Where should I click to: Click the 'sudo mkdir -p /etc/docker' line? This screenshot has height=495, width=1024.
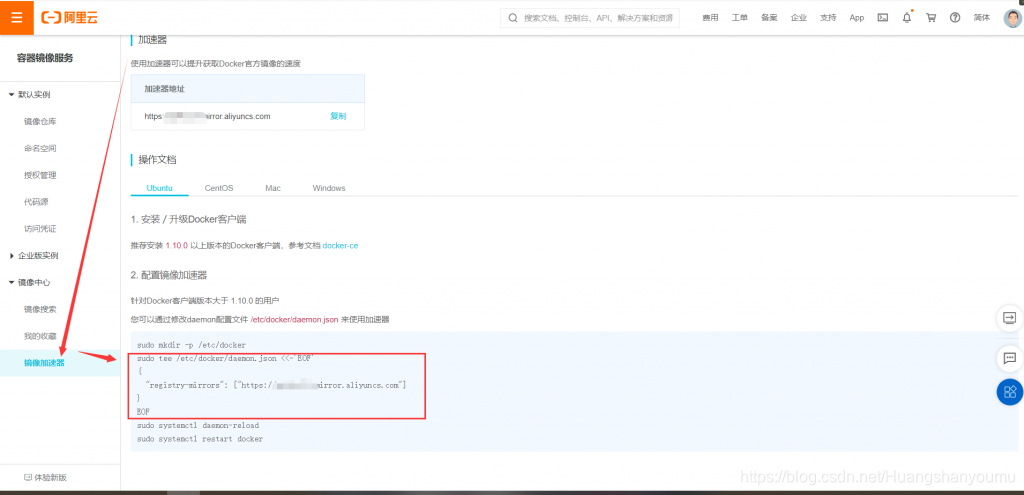click(x=191, y=344)
